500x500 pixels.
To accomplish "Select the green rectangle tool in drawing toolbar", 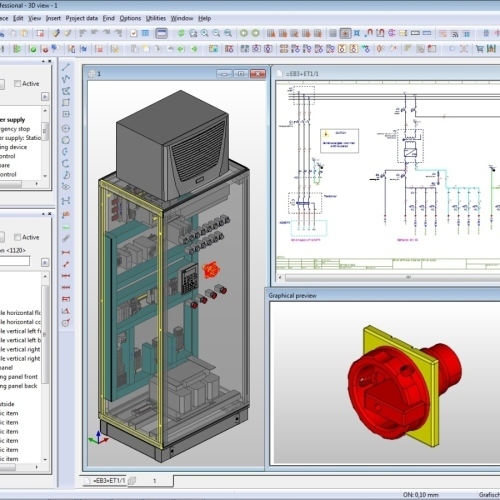I will click(66, 227).
